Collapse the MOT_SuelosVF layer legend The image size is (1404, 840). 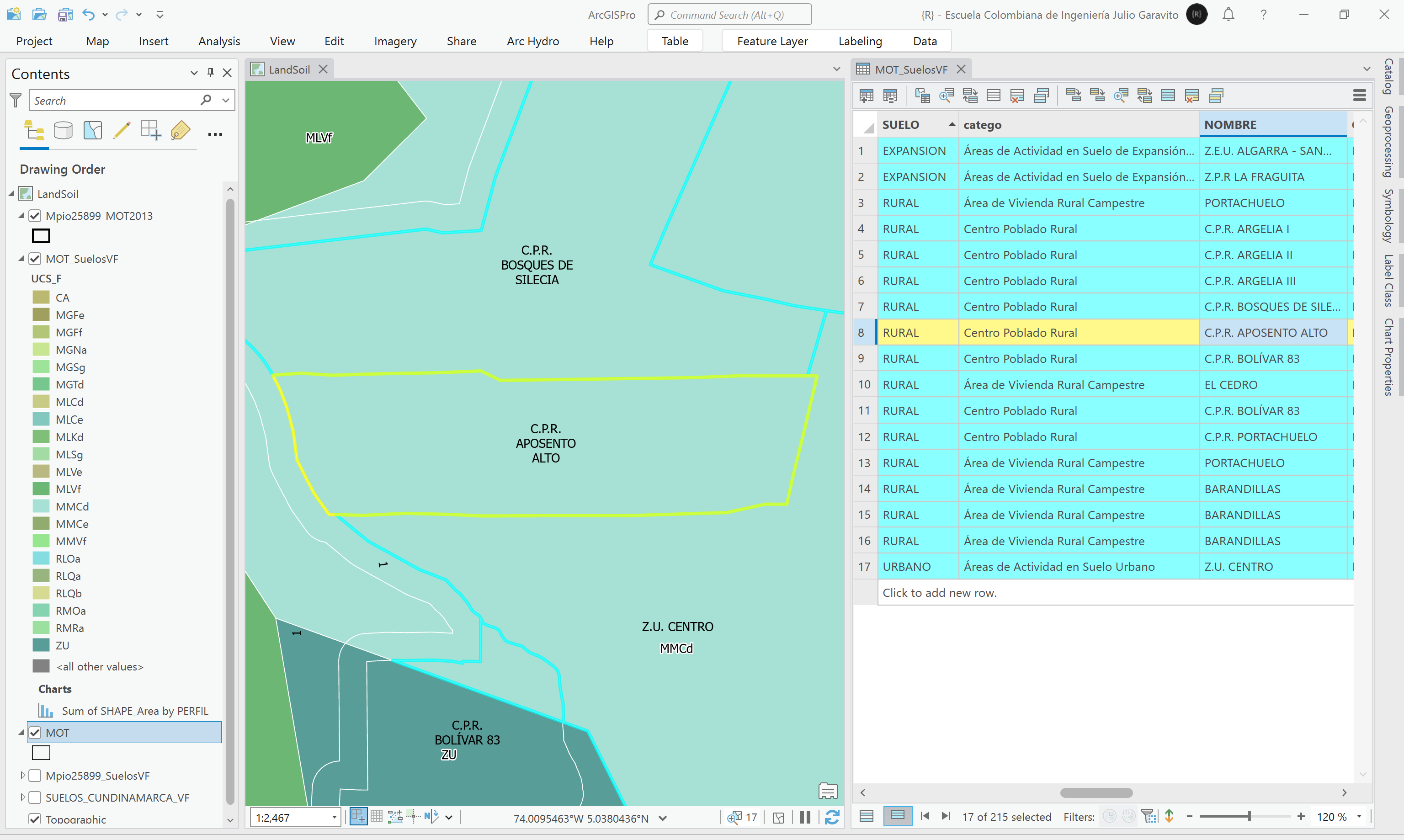(21, 259)
